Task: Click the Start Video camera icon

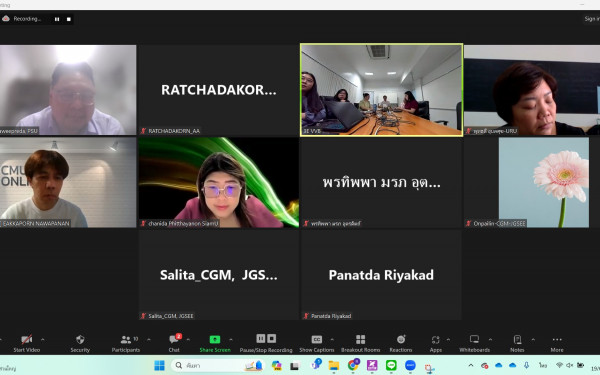Action: [26, 339]
